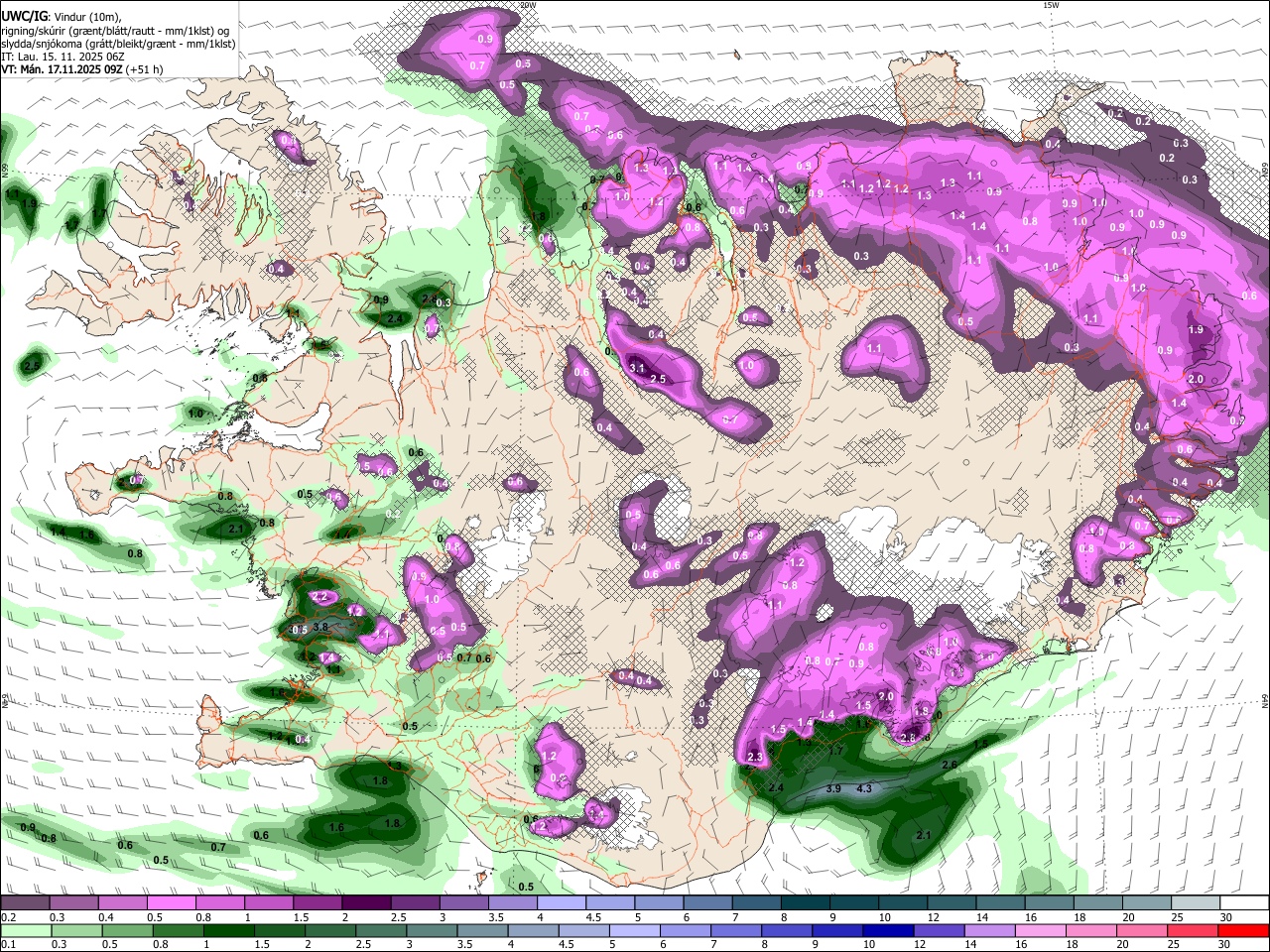Click the 0.4 label on the snow legend row
This screenshot has width=1270, height=952.
105,917
